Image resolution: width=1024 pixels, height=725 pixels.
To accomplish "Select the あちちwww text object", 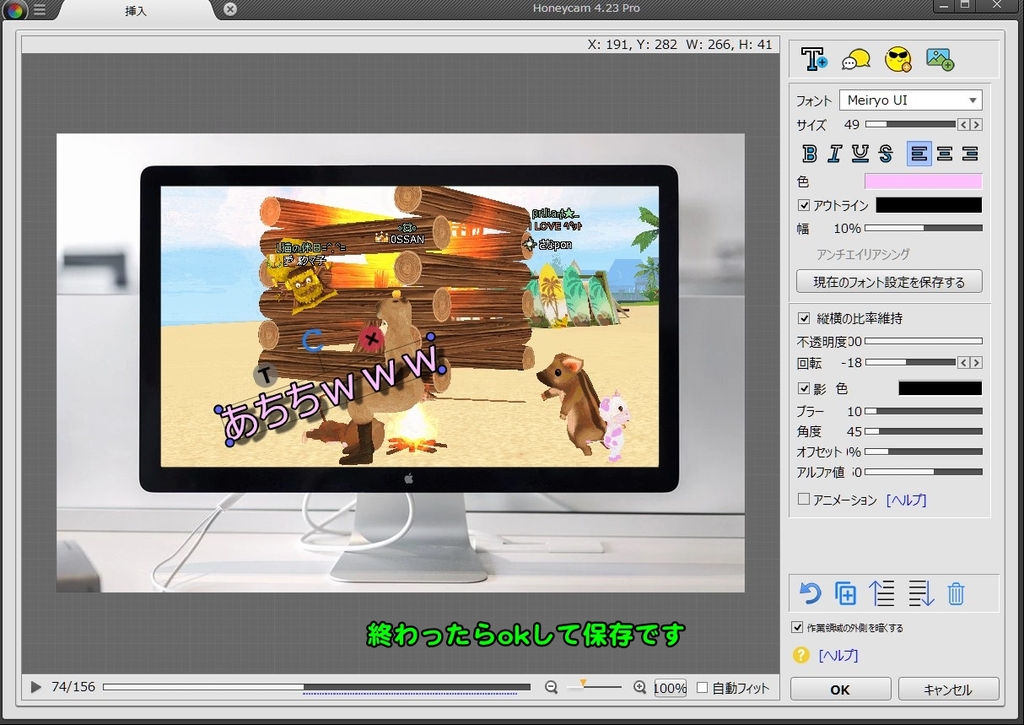I will click(x=330, y=392).
